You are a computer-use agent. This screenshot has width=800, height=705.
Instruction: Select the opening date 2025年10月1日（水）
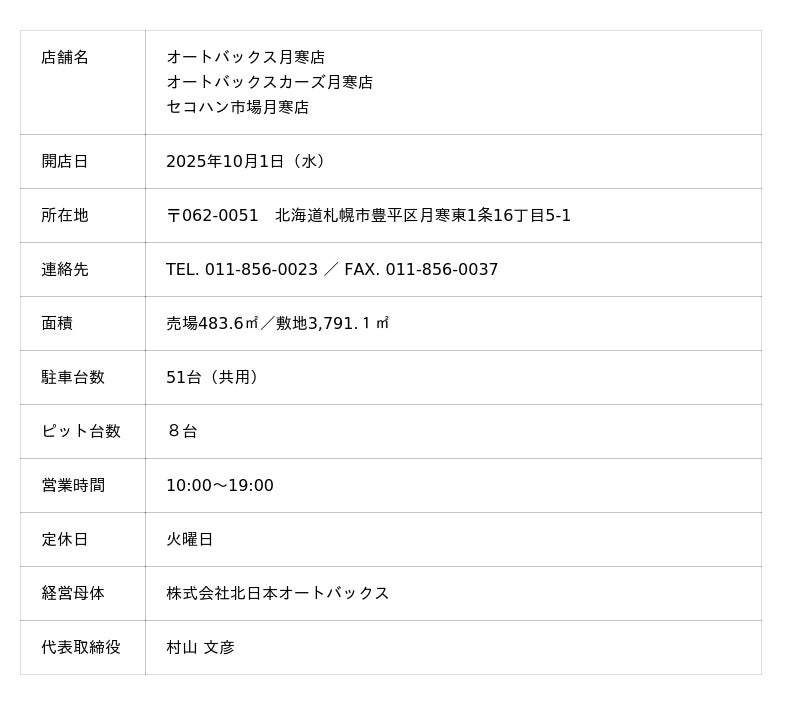coord(246,162)
